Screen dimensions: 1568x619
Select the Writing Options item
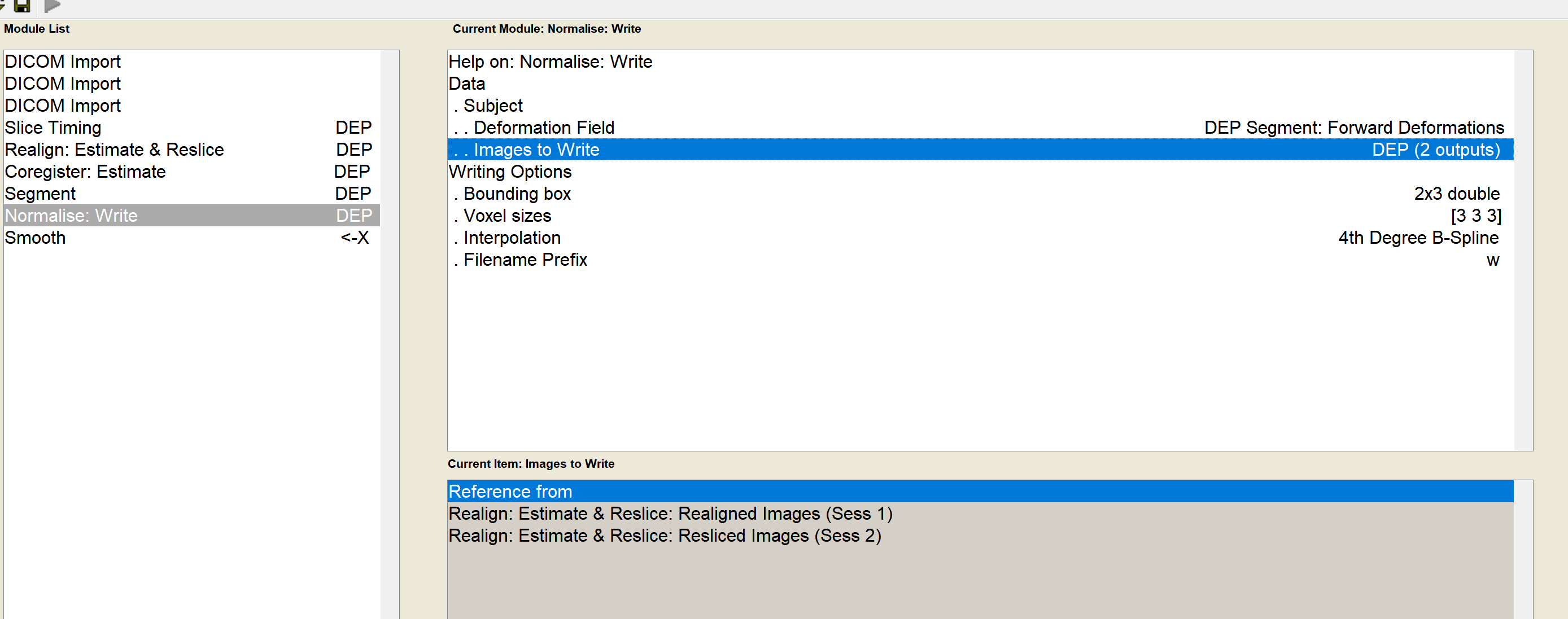coord(981,172)
